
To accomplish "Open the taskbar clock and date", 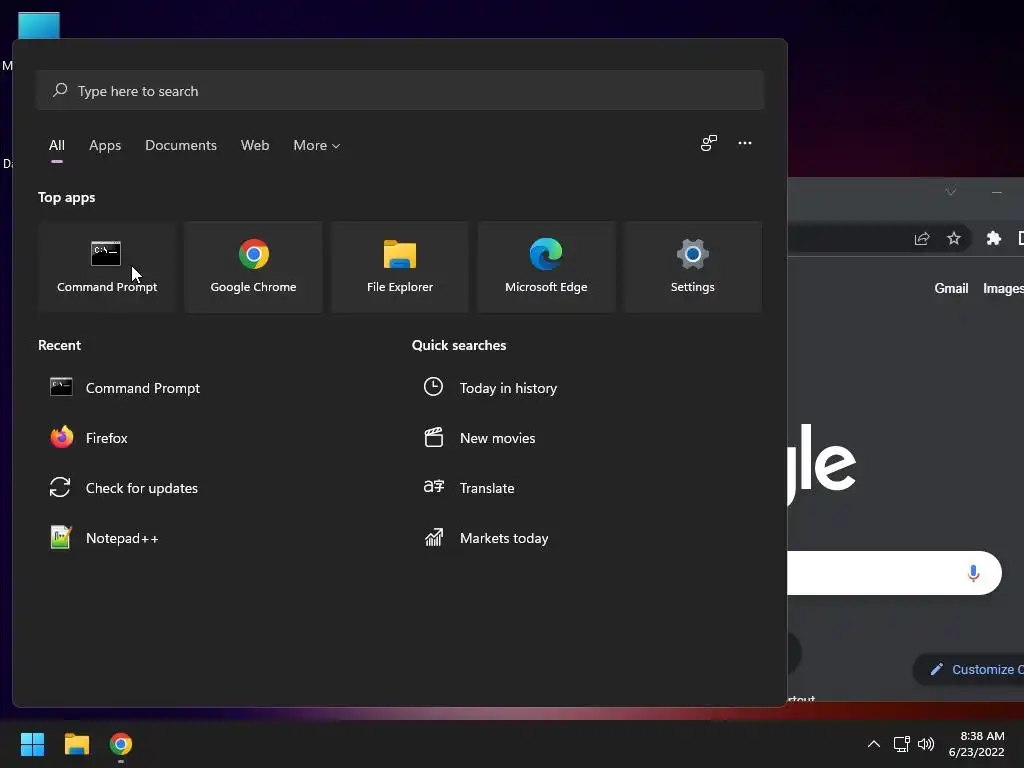I will 977,744.
